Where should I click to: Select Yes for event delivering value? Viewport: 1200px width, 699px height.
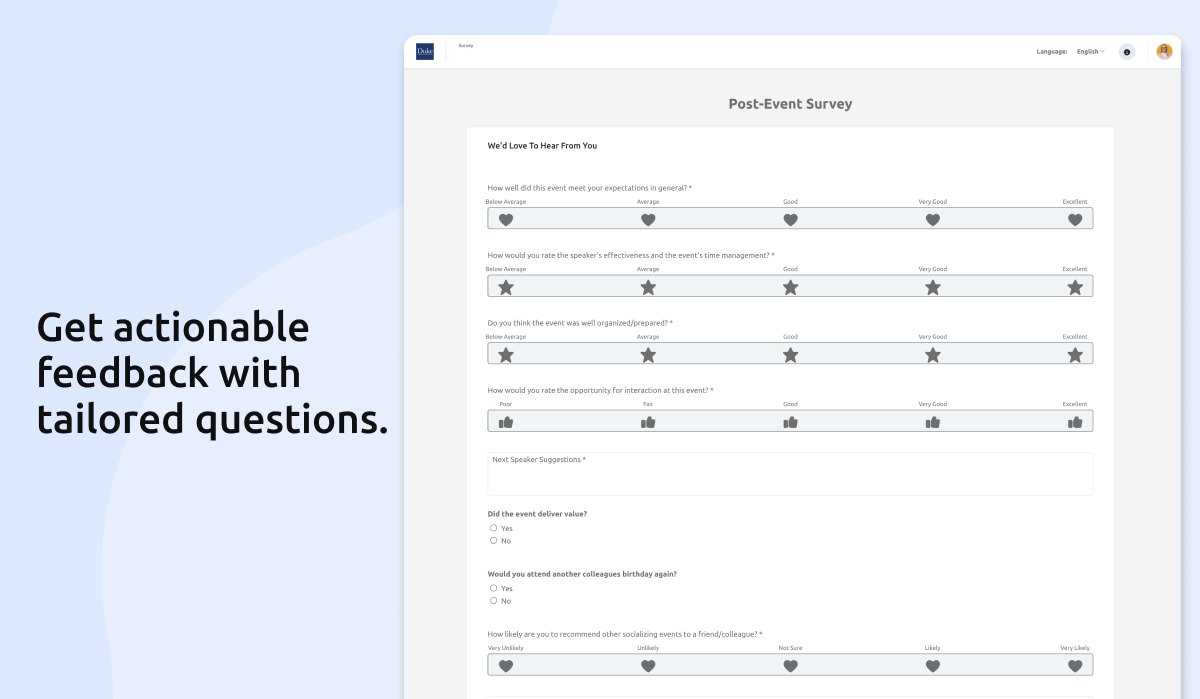point(494,528)
